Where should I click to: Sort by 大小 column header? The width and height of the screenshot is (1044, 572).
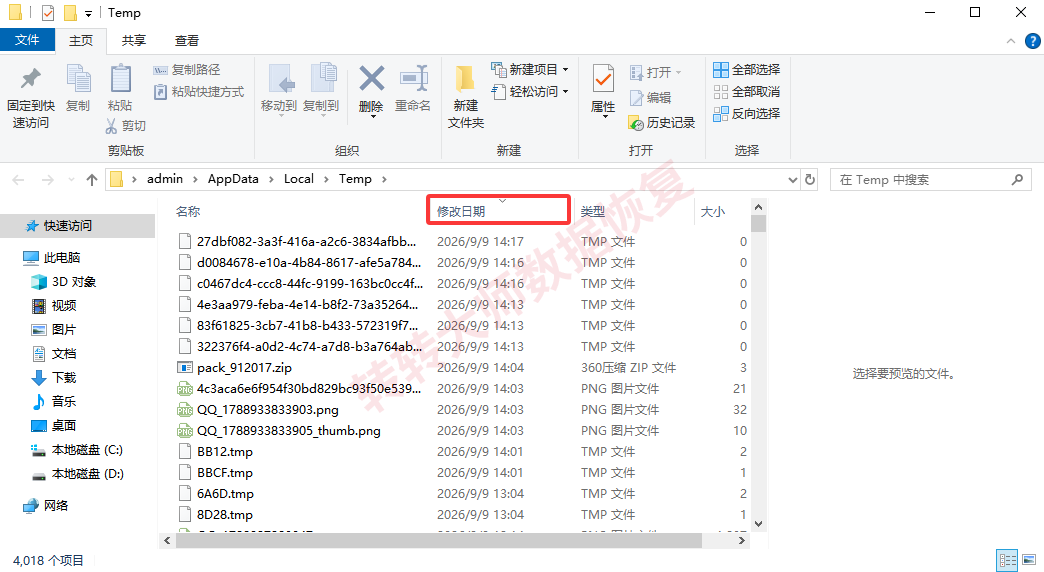tap(712, 211)
